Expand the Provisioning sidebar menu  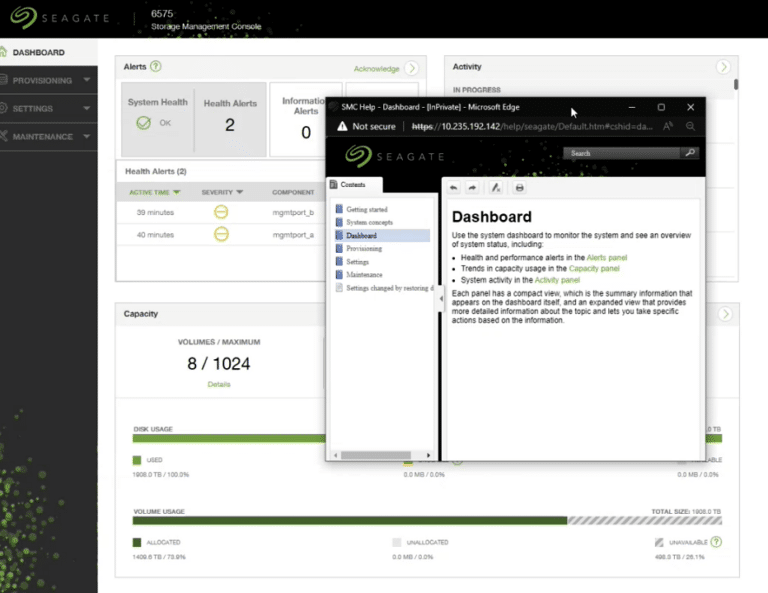(x=47, y=80)
